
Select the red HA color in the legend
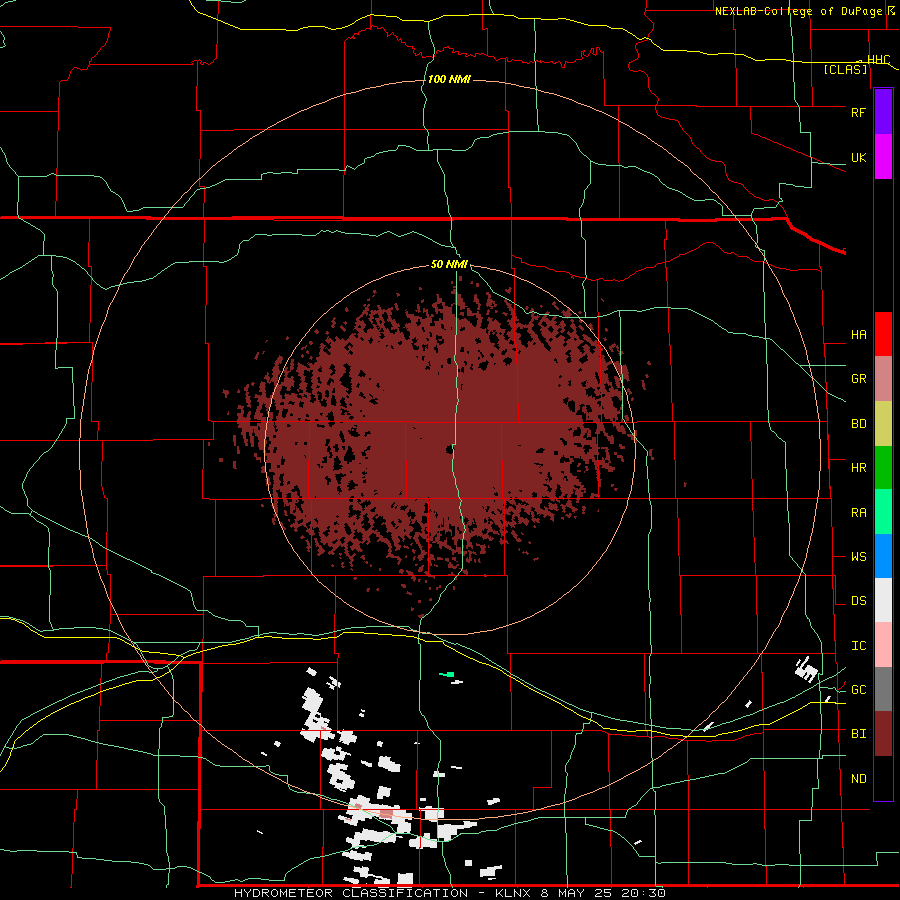883,334
